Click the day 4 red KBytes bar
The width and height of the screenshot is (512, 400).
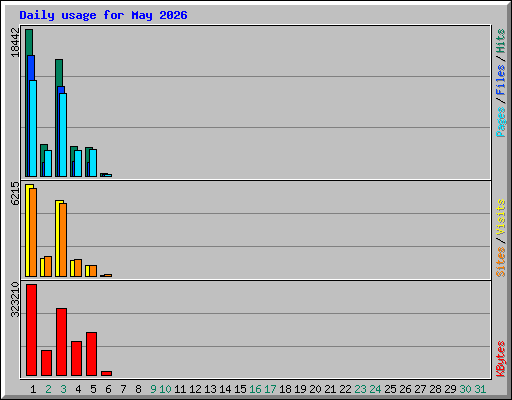tap(76, 358)
